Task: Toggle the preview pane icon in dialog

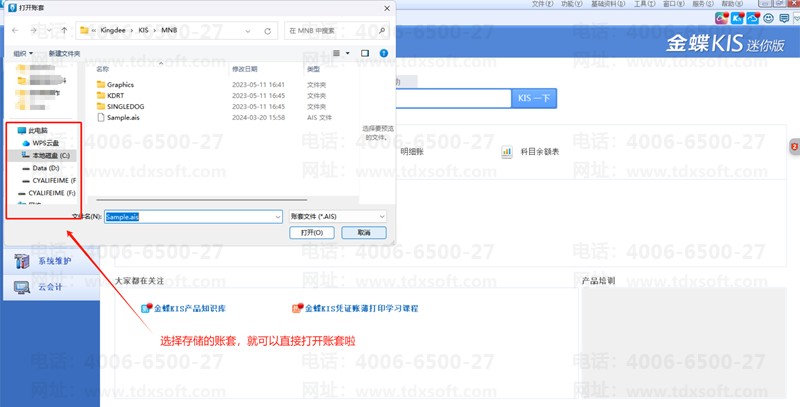Action: (366, 52)
